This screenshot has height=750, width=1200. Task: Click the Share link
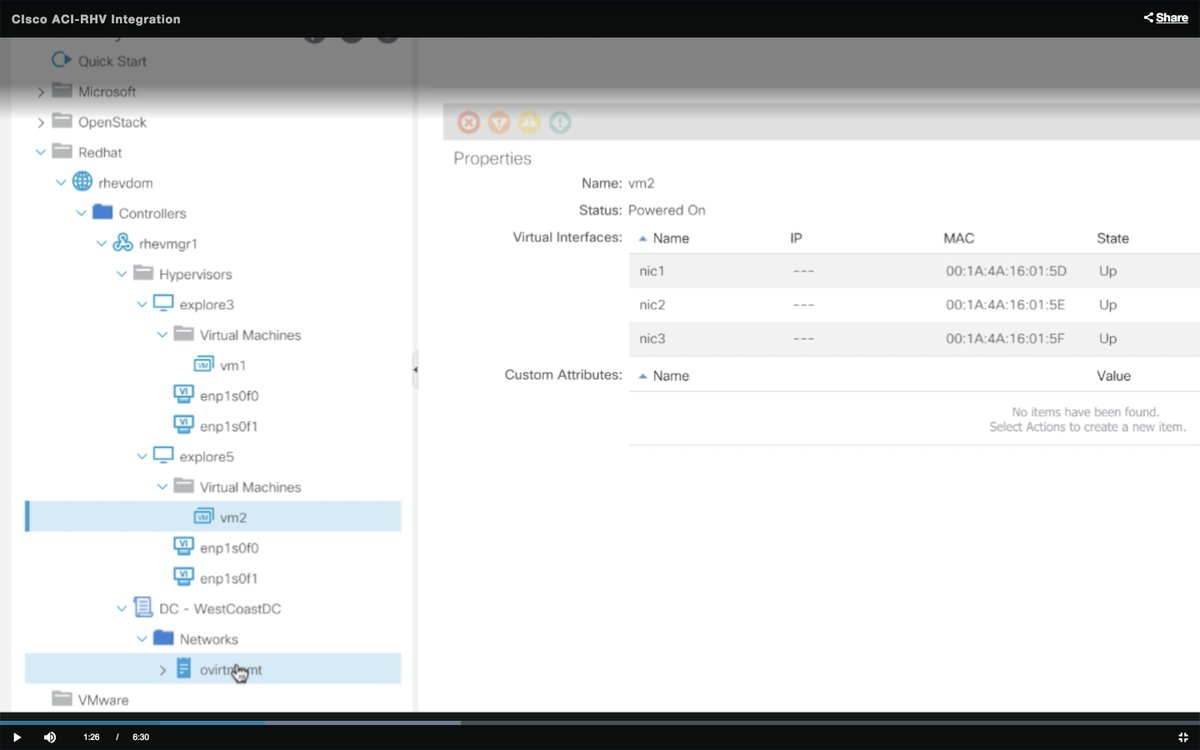point(1166,18)
